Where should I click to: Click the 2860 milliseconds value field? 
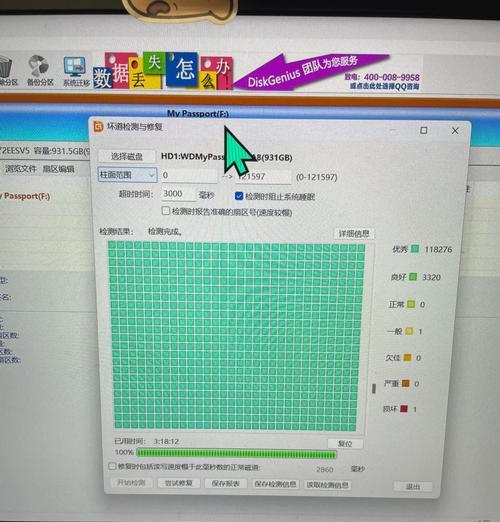324,469
